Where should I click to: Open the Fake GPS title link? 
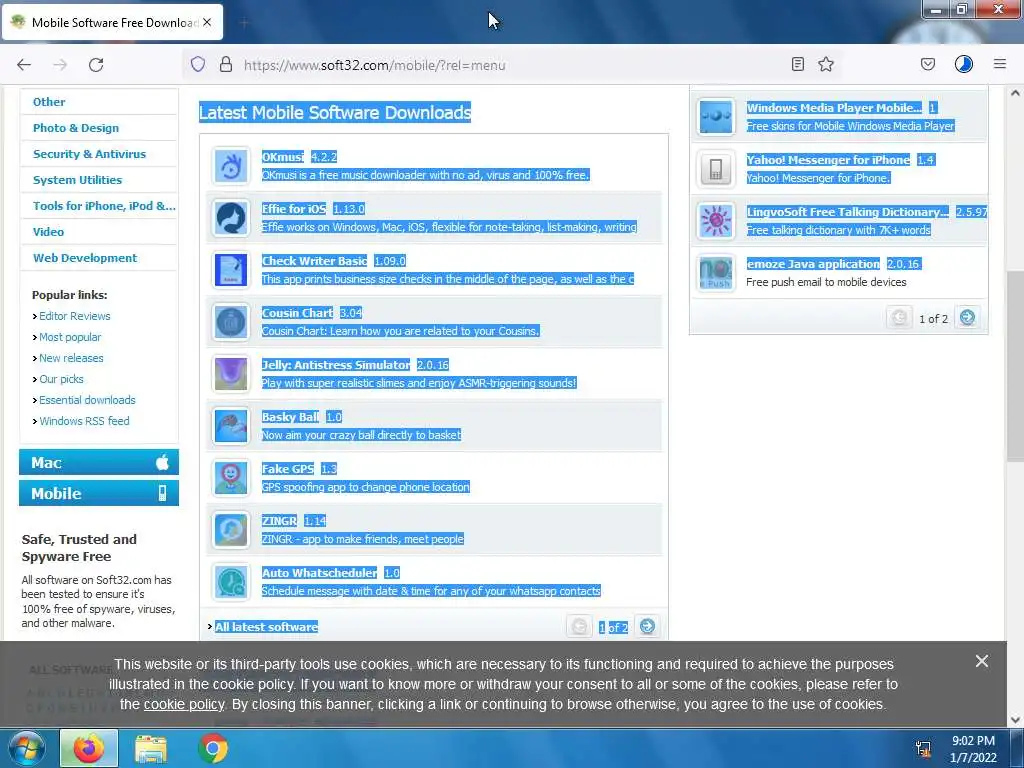[x=288, y=469]
